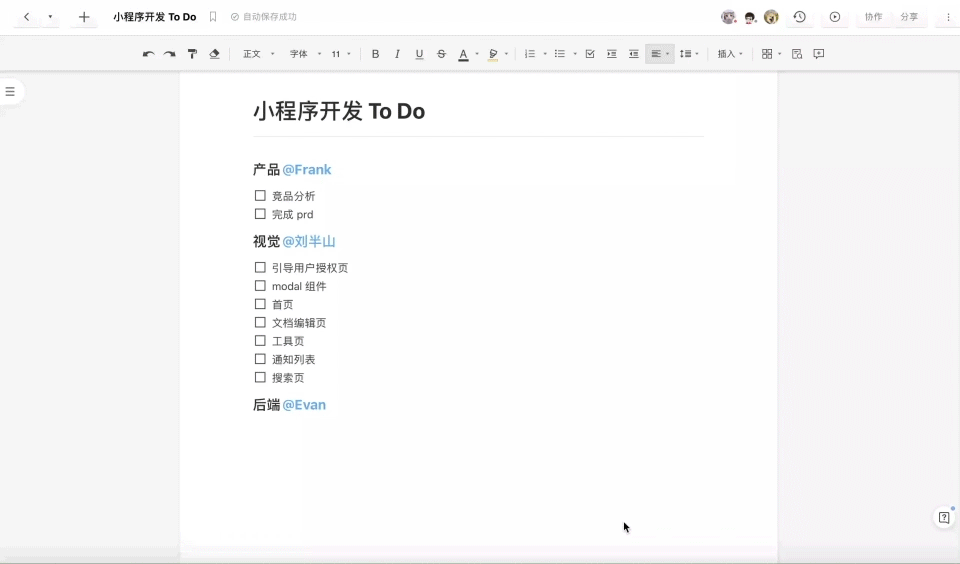Open the more options vertical dots
This screenshot has width=960, height=564.
(x=948, y=17)
